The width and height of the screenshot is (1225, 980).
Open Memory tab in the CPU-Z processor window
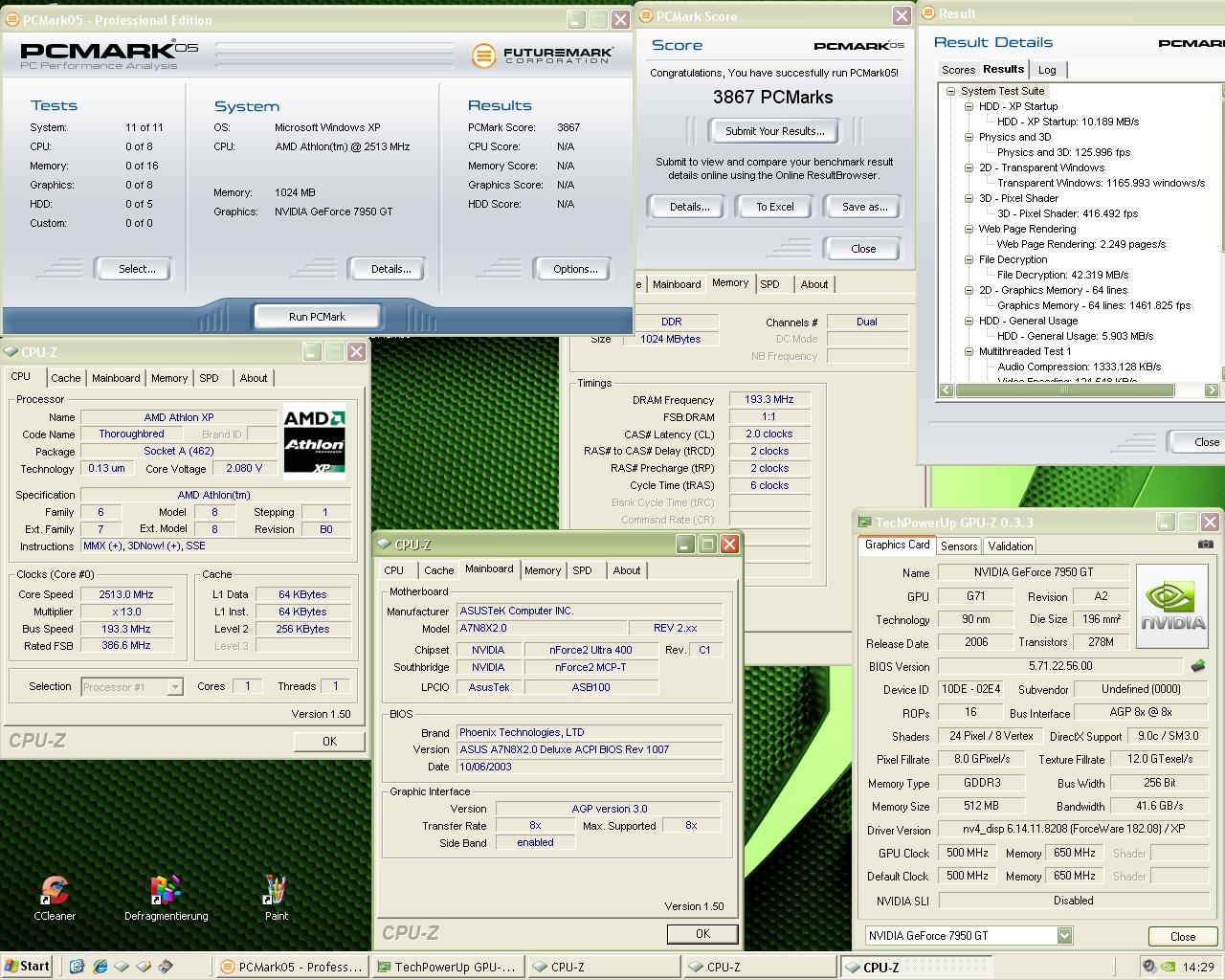point(169,378)
